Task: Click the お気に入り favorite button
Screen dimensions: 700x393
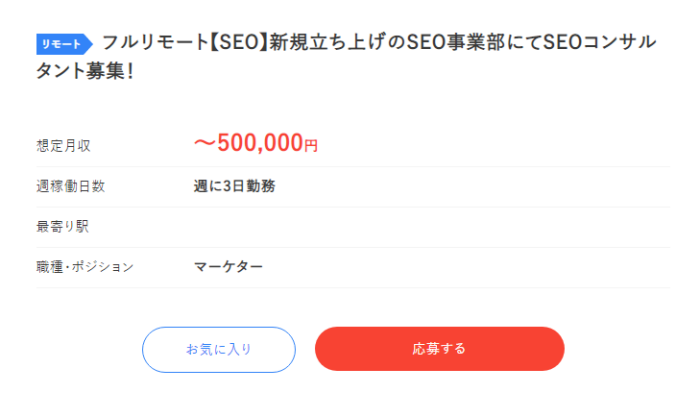Action: pyautogui.click(x=219, y=349)
